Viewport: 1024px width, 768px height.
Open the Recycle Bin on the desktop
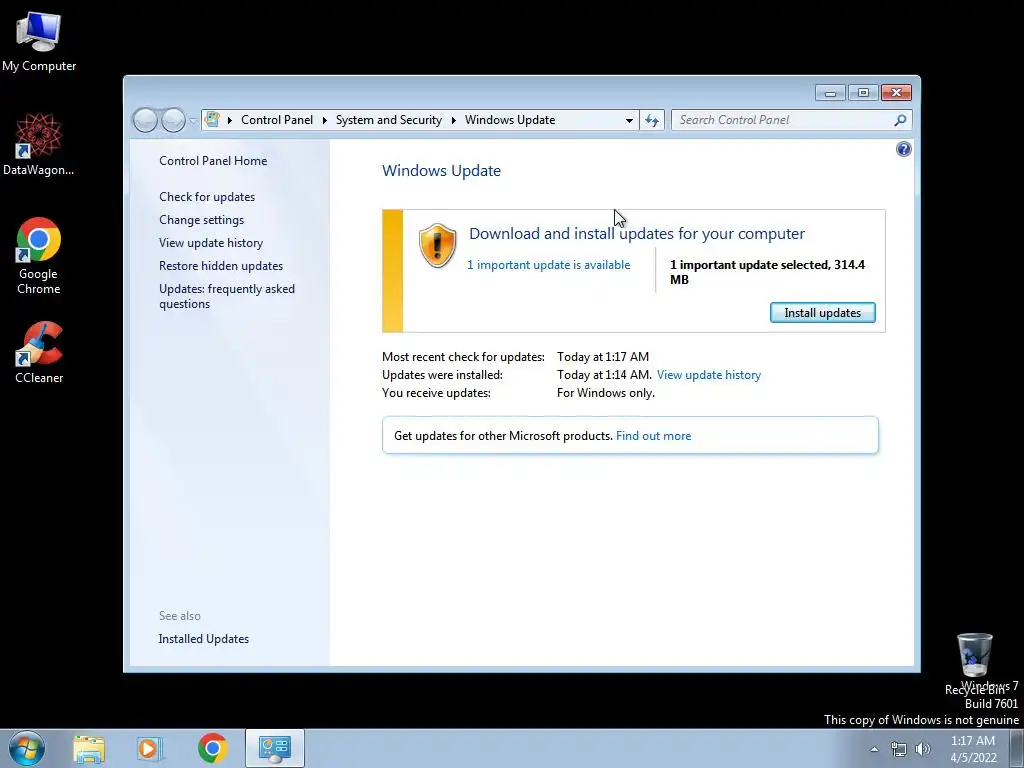(x=974, y=663)
